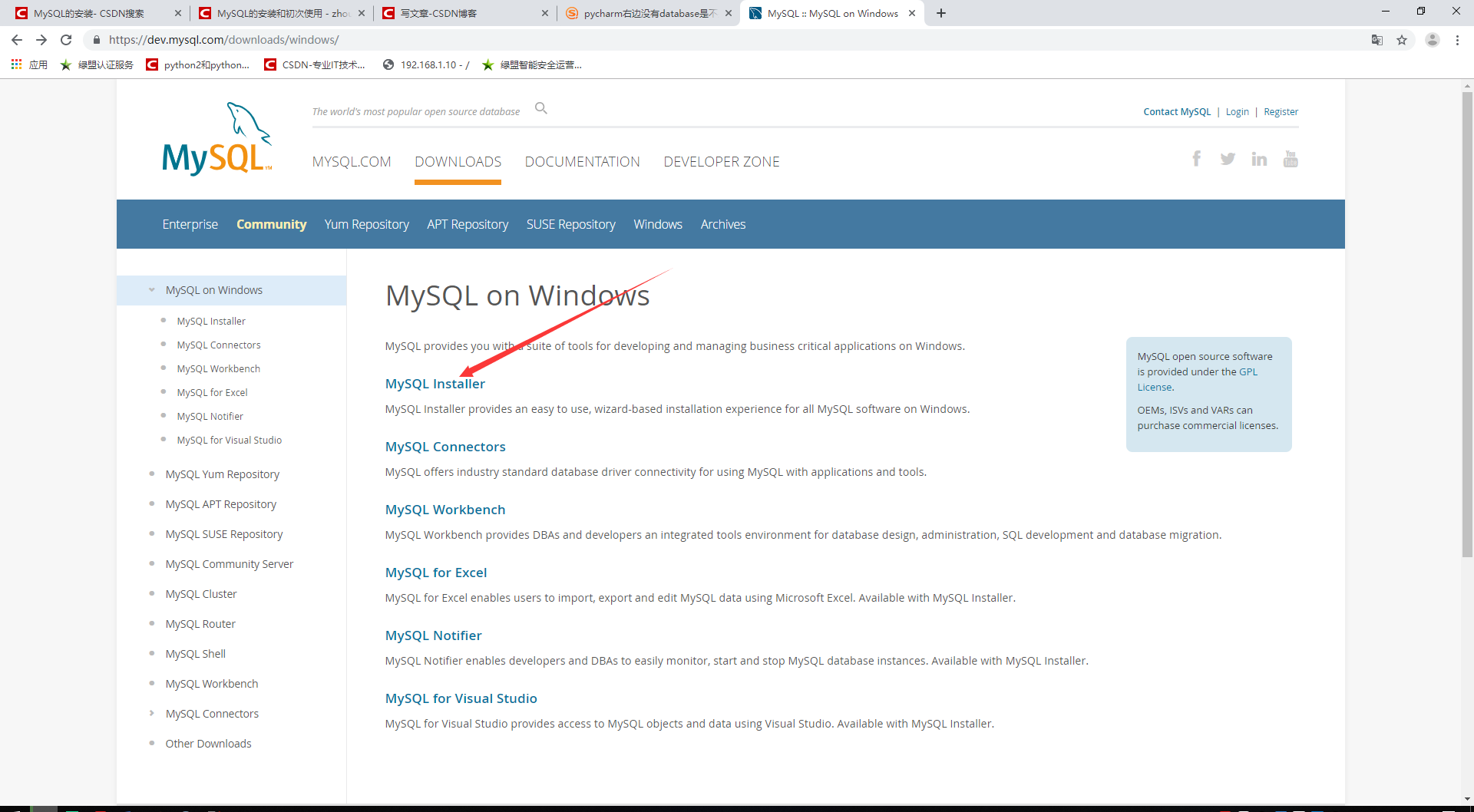
Task: Open the DOCUMENTATION navigation item
Action: point(582,162)
